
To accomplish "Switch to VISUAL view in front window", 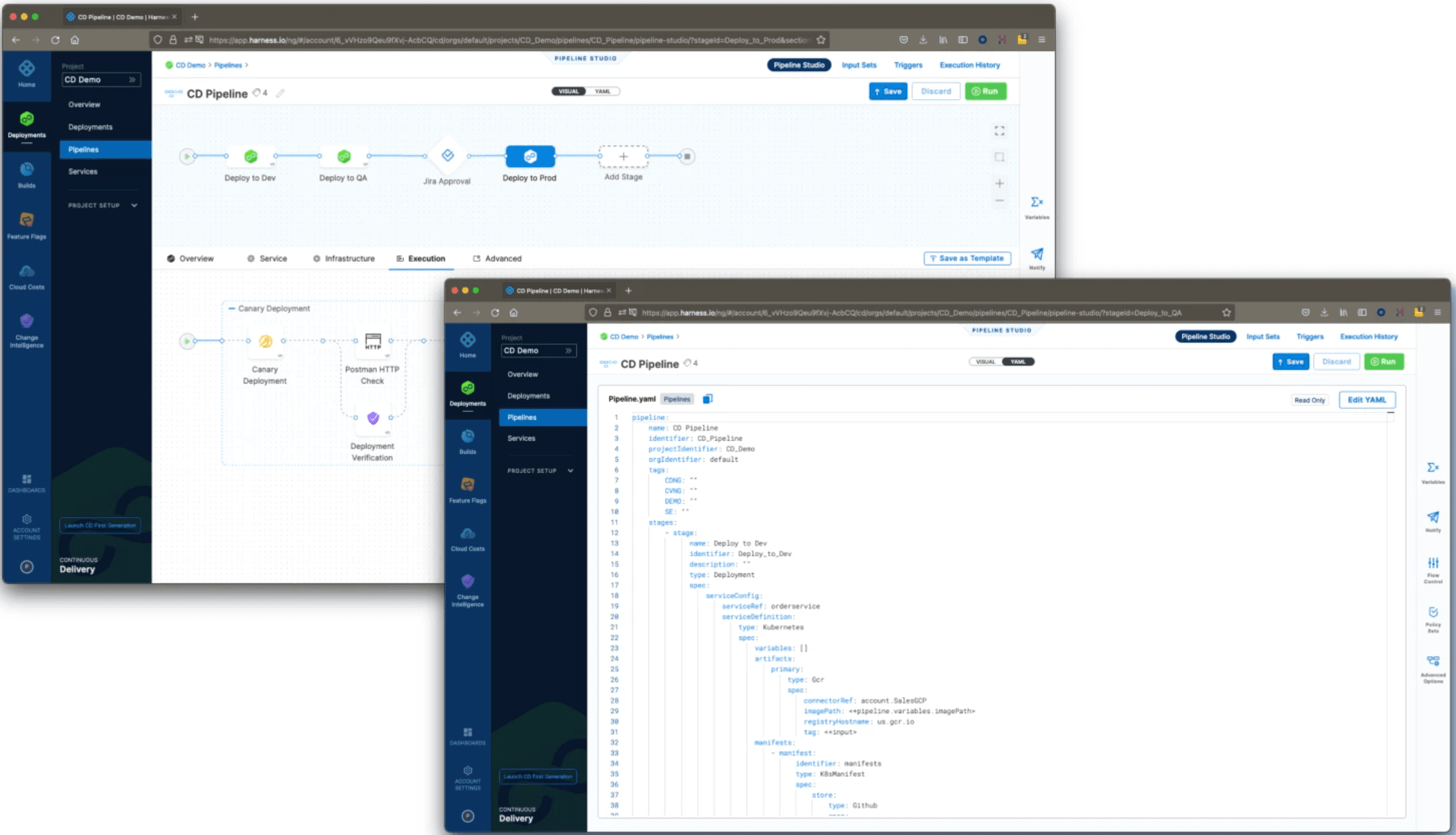I will tap(985, 362).
